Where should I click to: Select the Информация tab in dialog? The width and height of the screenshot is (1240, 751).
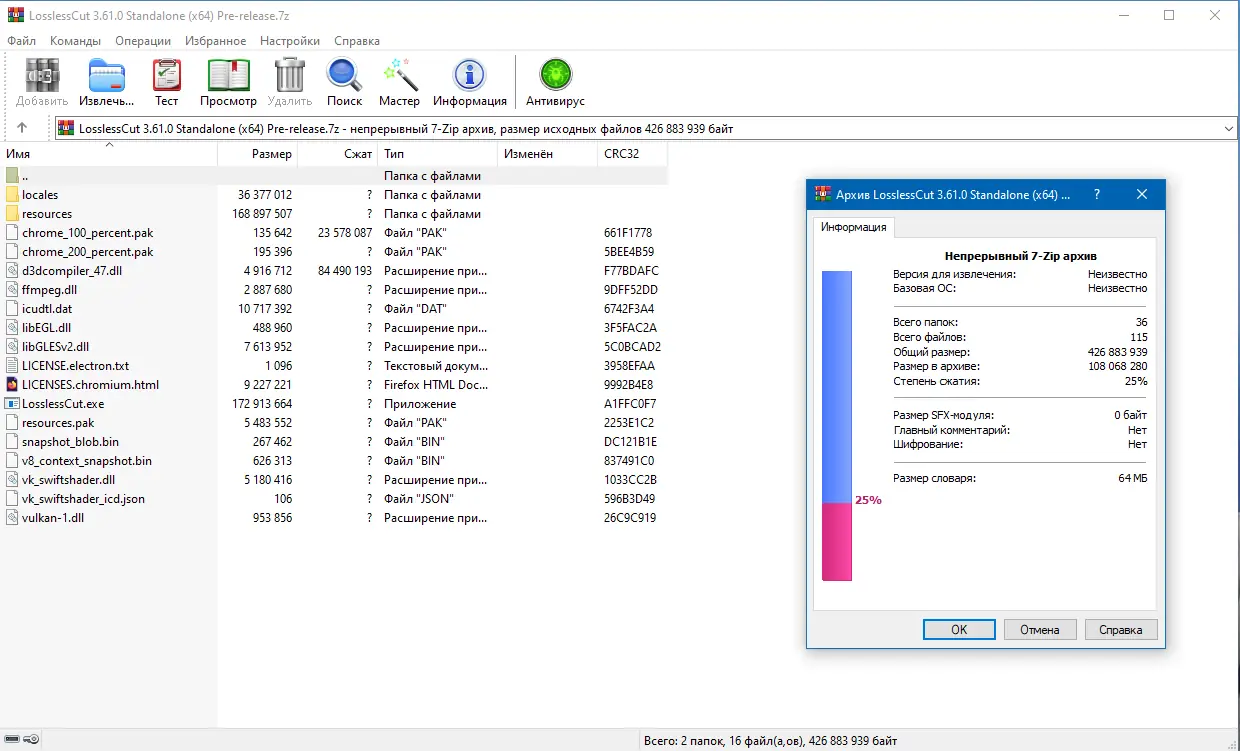click(x=854, y=227)
